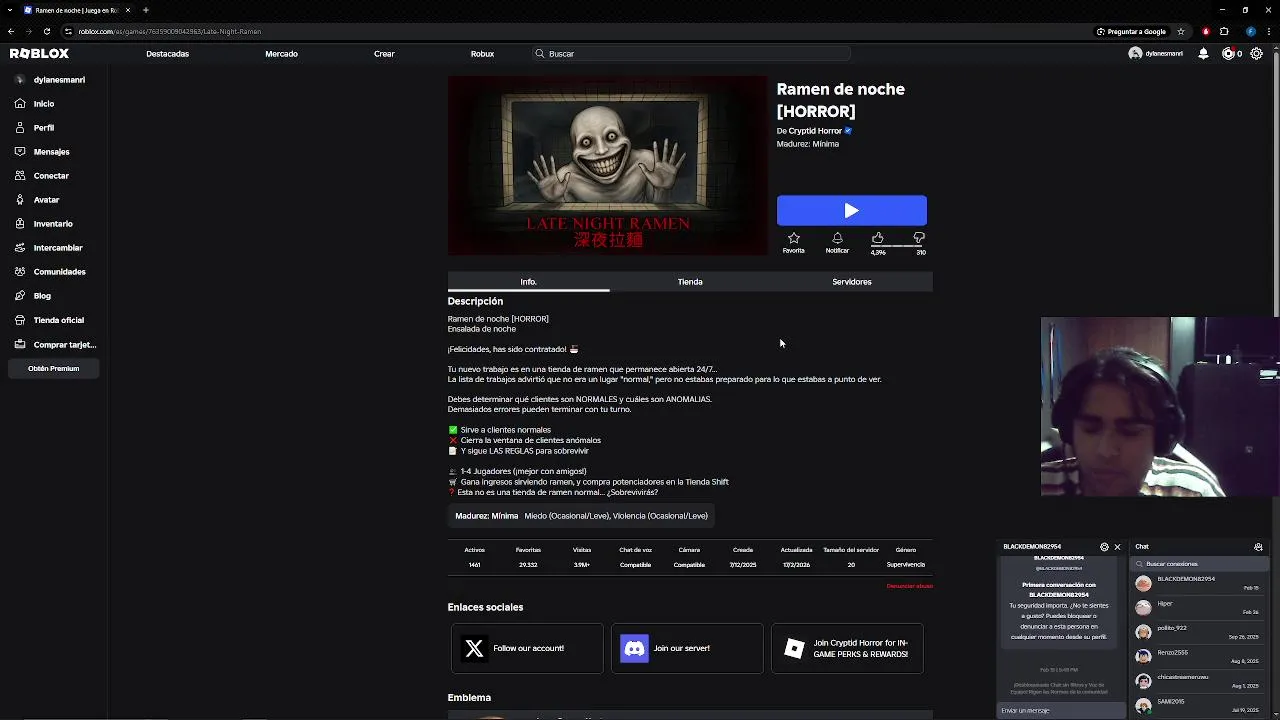Open Inventario from sidebar
This screenshot has height=720, width=1280.
52,224
